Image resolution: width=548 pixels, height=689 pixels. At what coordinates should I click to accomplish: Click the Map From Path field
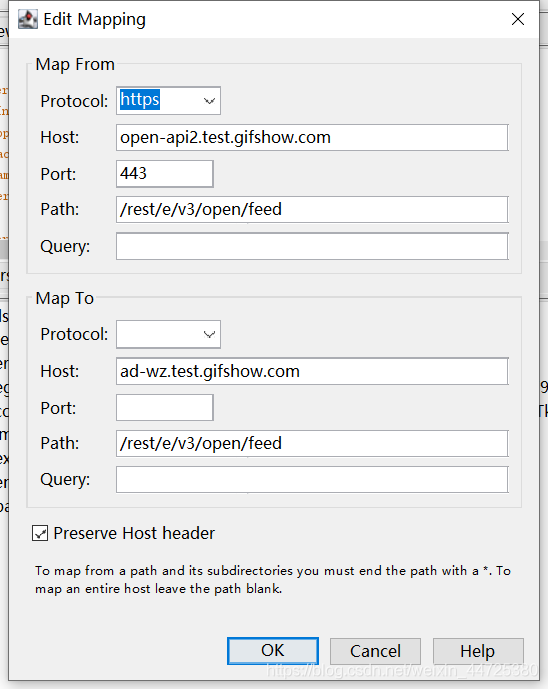point(312,210)
